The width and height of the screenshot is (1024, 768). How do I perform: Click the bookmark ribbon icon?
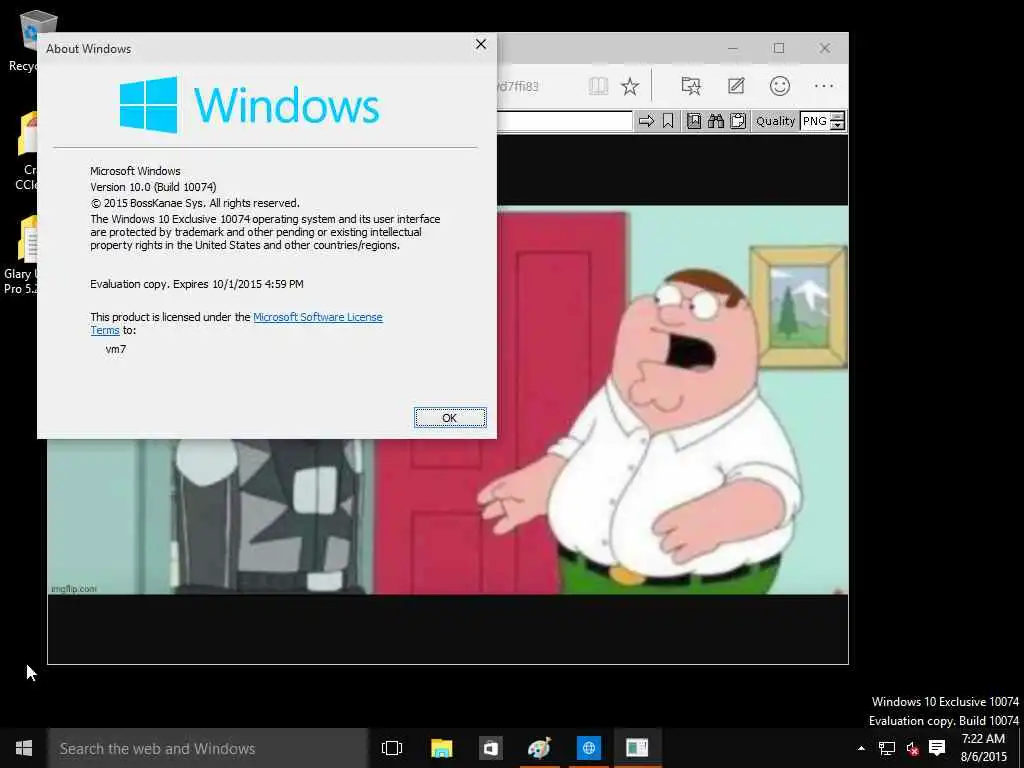click(667, 121)
